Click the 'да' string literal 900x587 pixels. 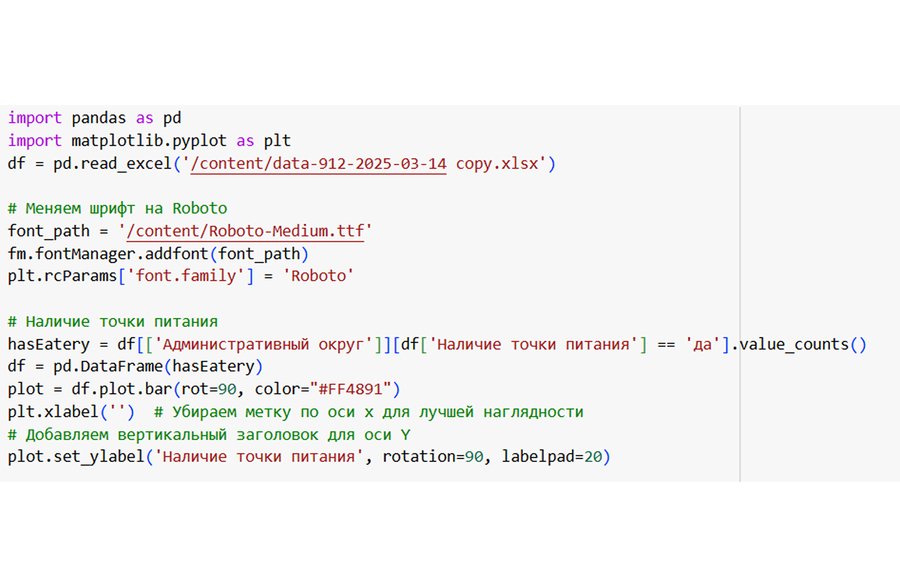705,344
